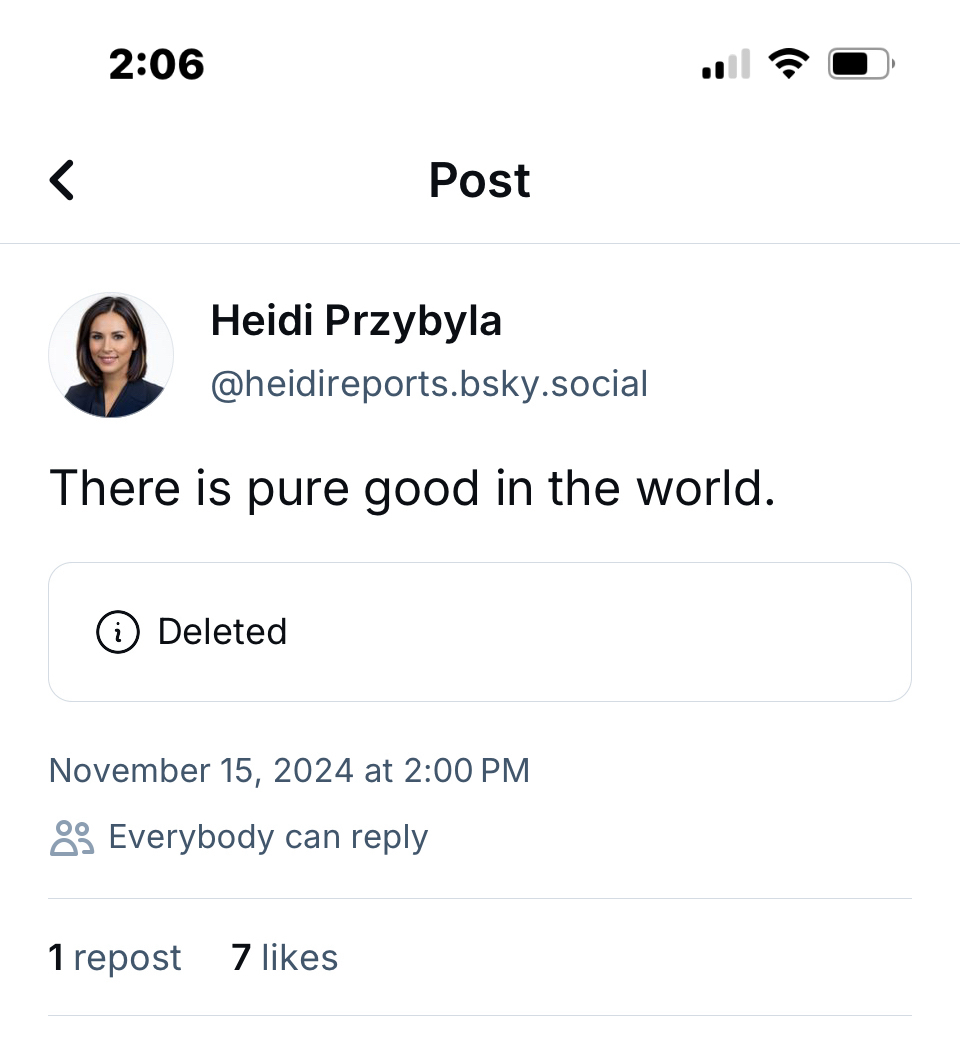Click the people icon for reply settings
This screenshot has width=960, height=1037.
(71, 838)
